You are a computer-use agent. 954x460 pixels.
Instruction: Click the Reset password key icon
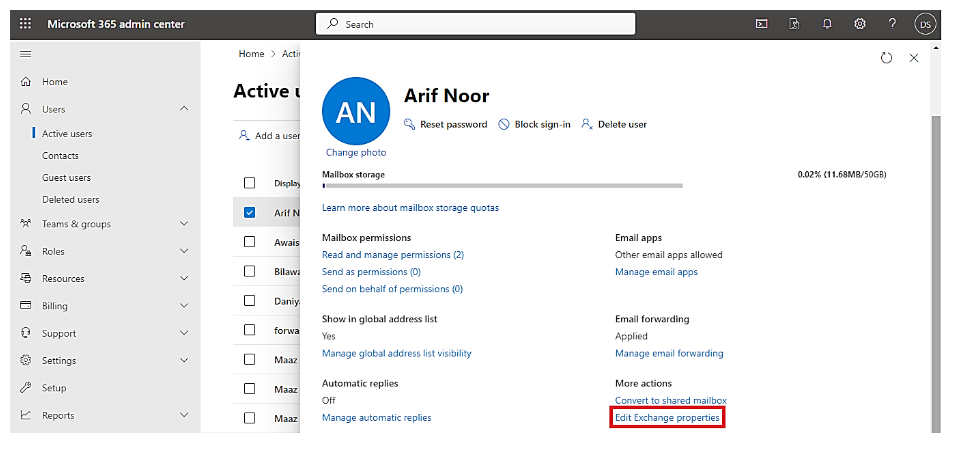pyautogui.click(x=409, y=124)
